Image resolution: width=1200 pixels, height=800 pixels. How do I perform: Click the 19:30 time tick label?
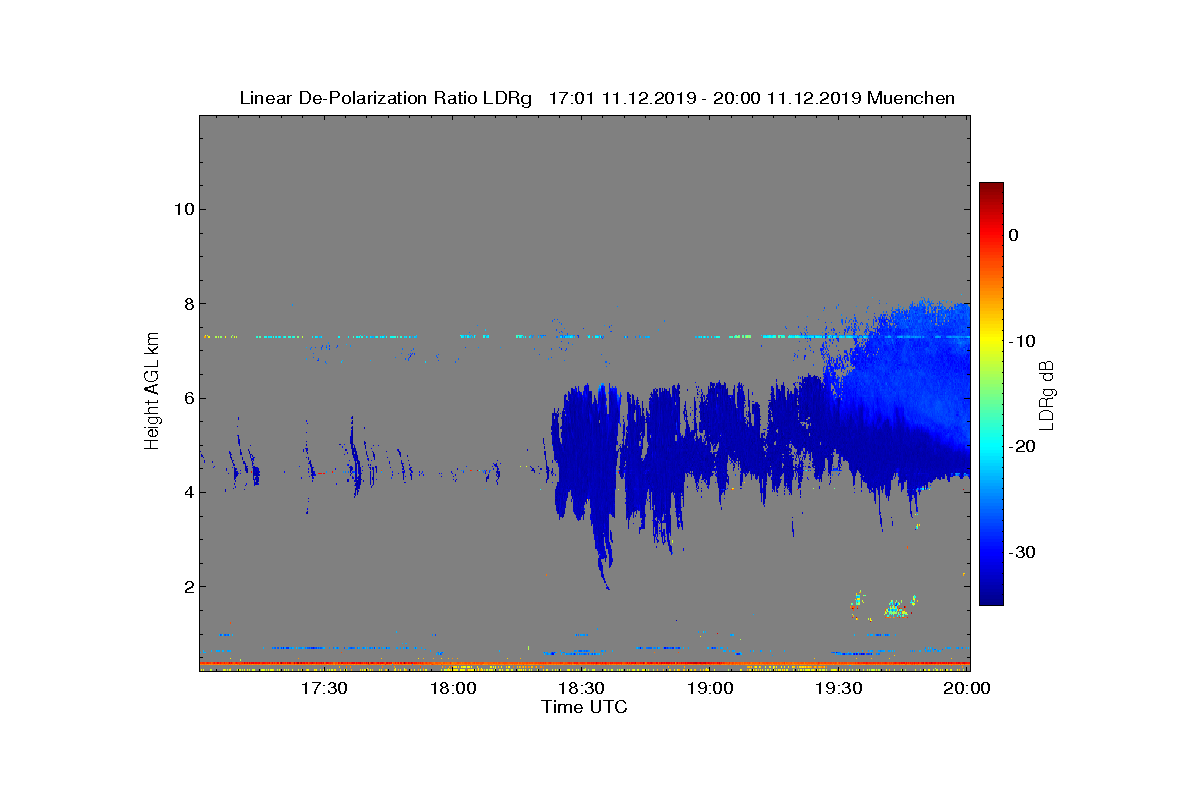pyautogui.click(x=839, y=689)
